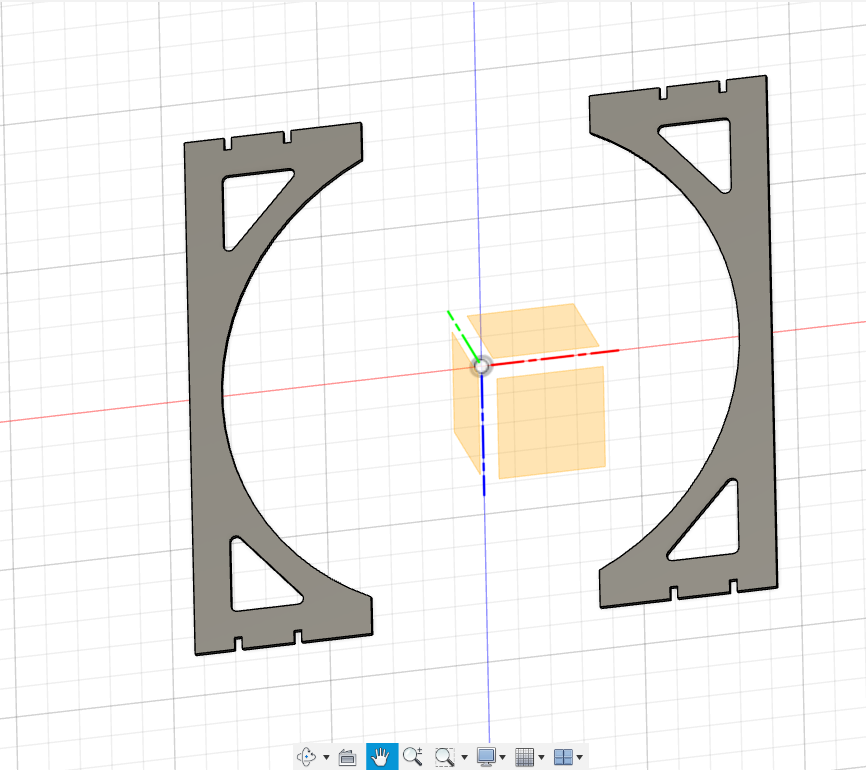Expand the Zoom Window options dropdown arrow

tap(464, 758)
